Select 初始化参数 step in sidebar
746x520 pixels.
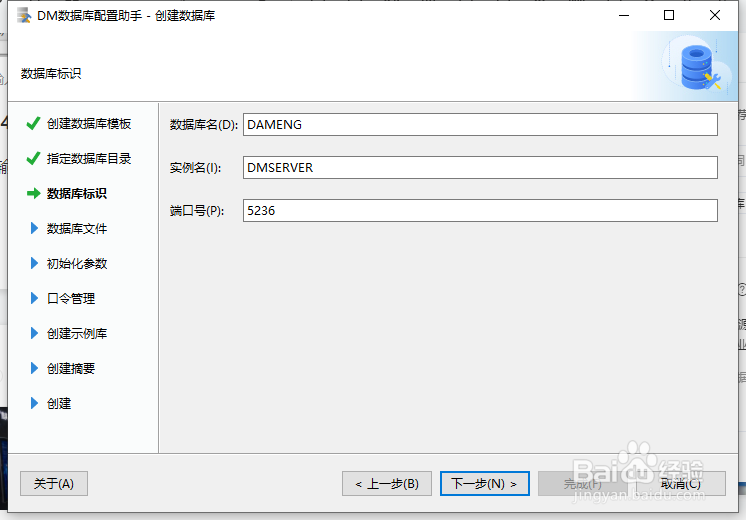tap(77, 264)
